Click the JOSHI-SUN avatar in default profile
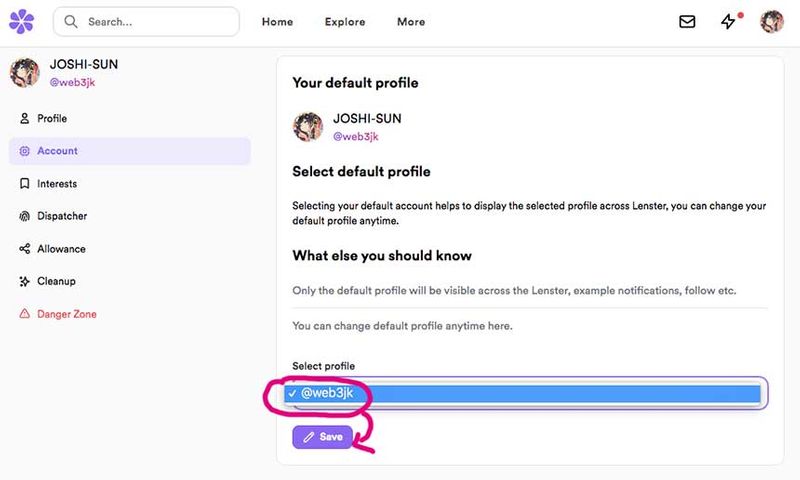Image resolution: width=800 pixels, height=480 pixels. click(307, 127)
